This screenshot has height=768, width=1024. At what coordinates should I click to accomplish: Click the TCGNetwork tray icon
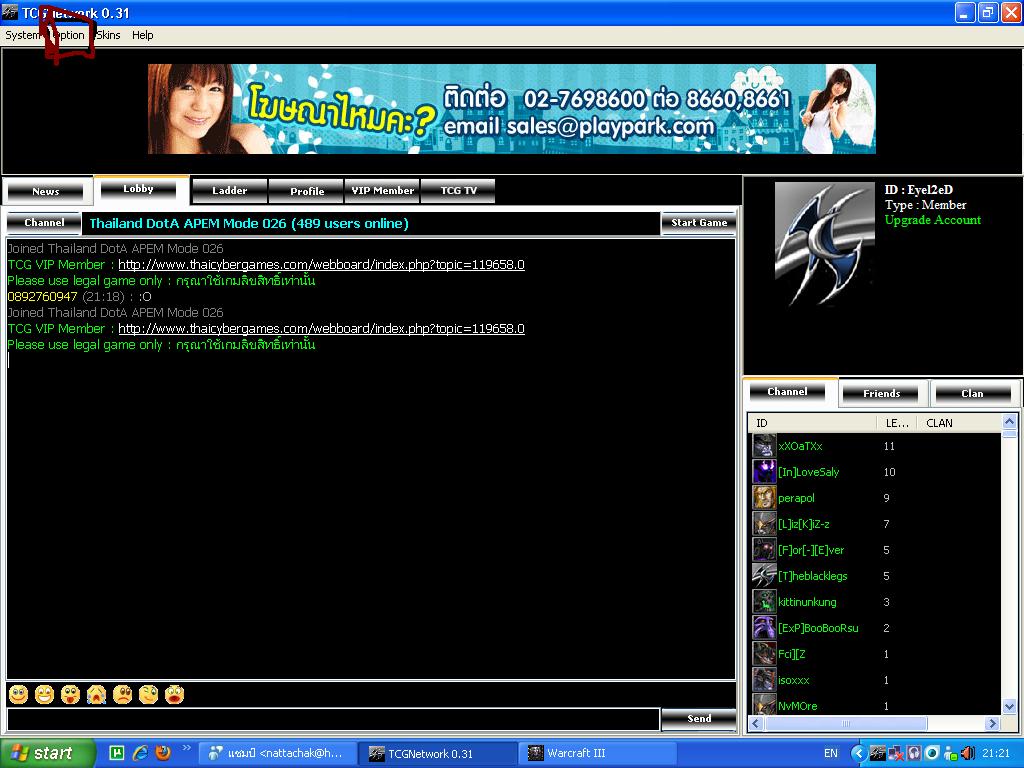pos(877,753)
